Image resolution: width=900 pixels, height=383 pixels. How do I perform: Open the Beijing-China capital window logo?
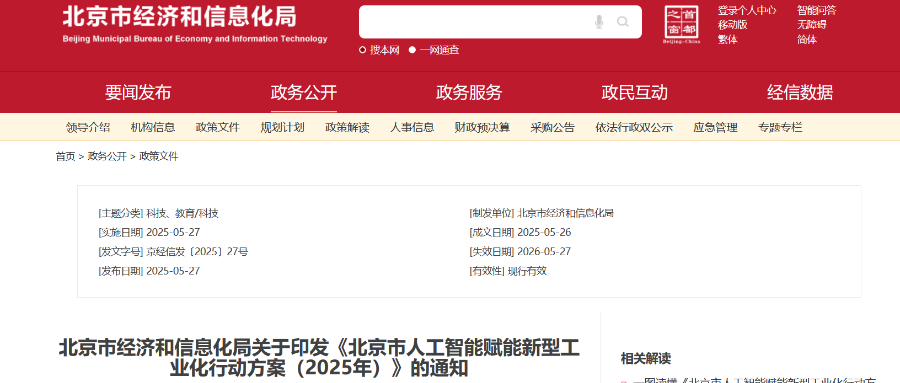pyautogui.click(x=681, y=25)
